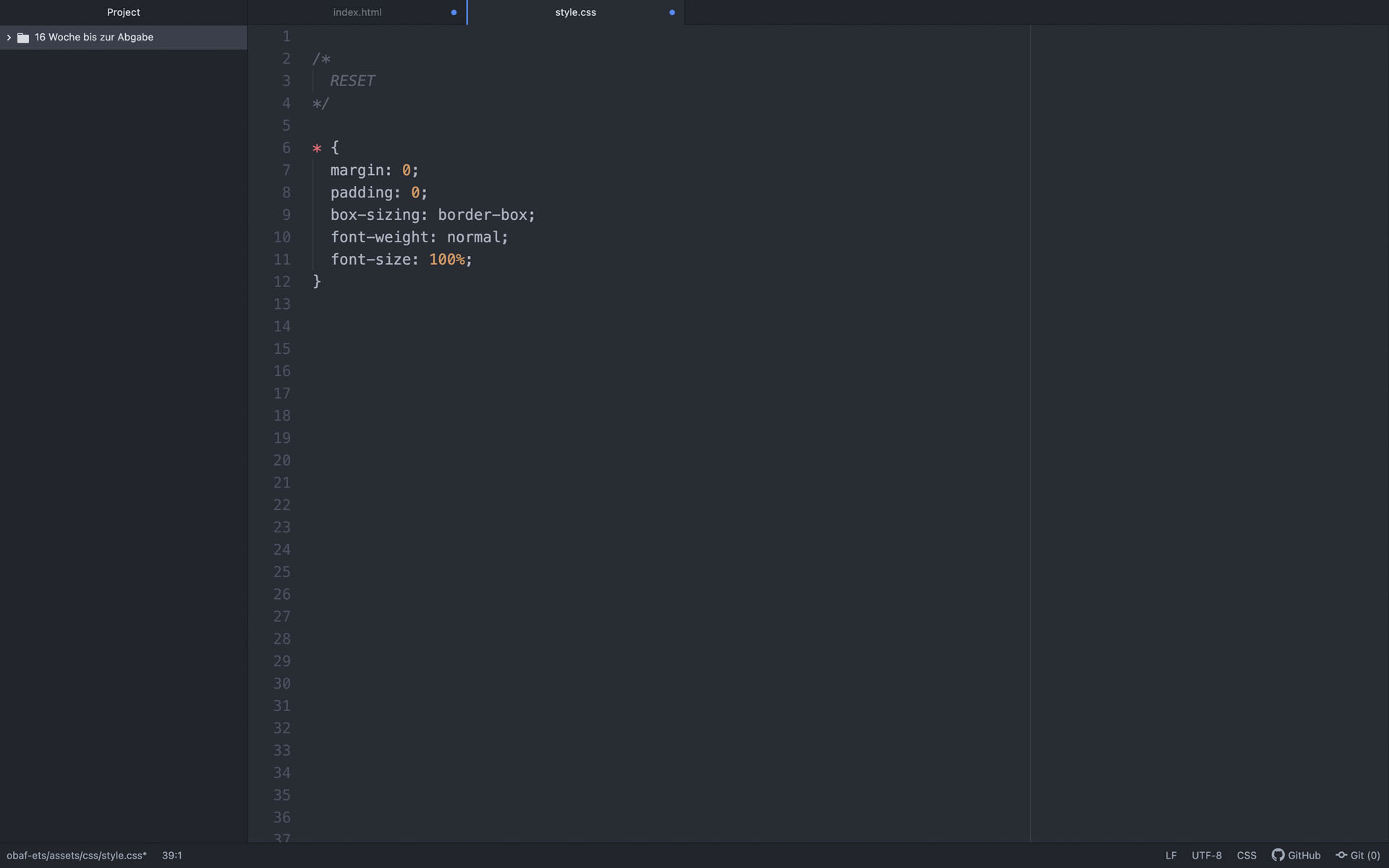Screen dimensions: 1389x868
Task: Click the cursor position 39:1 indicator
Action: pos(172,855)
